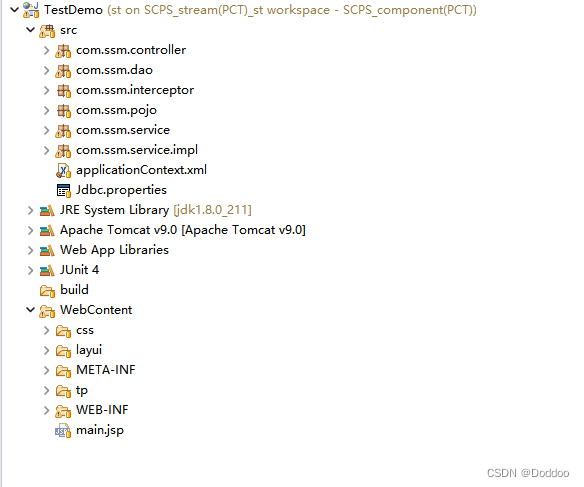Select main.jsp file name
This screenshot has width=584, height=487.
pyautogui.click(x=100, y=430)
